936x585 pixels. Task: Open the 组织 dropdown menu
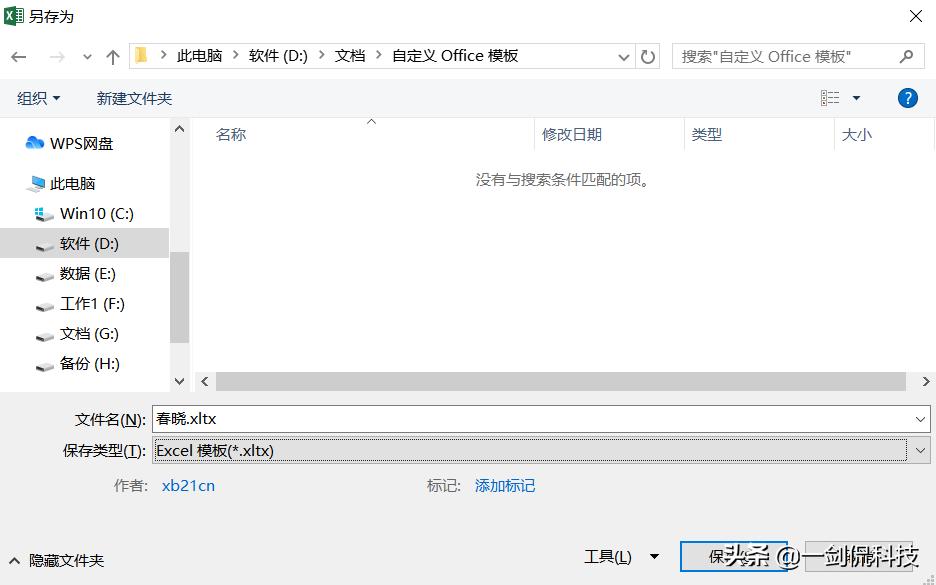(x=38, y=97)
